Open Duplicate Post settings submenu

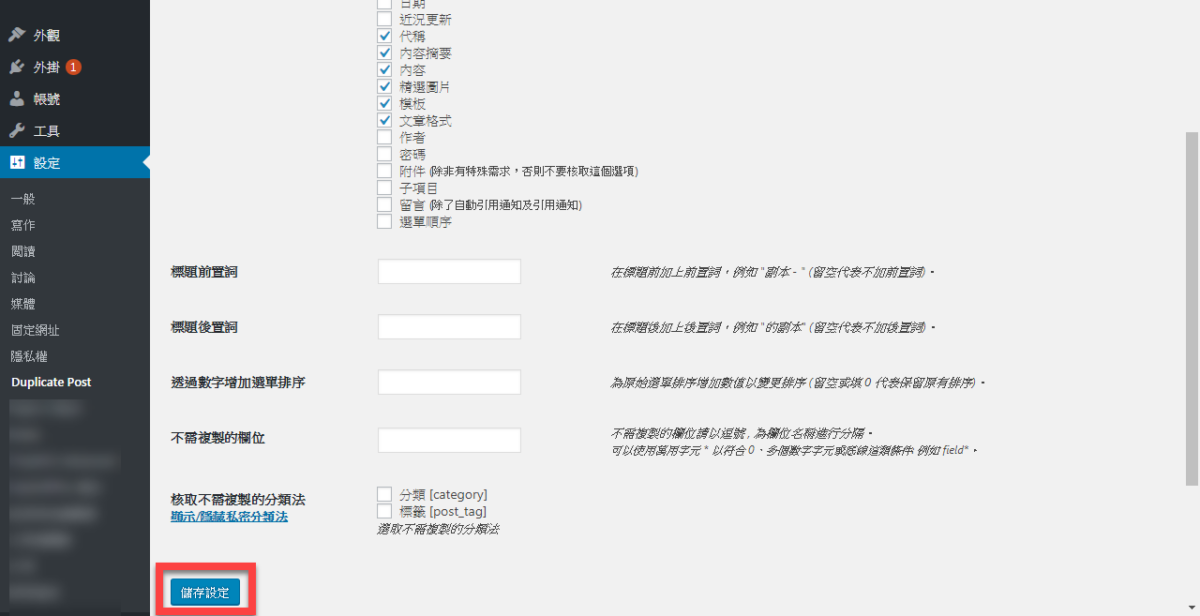click(51, 382)
